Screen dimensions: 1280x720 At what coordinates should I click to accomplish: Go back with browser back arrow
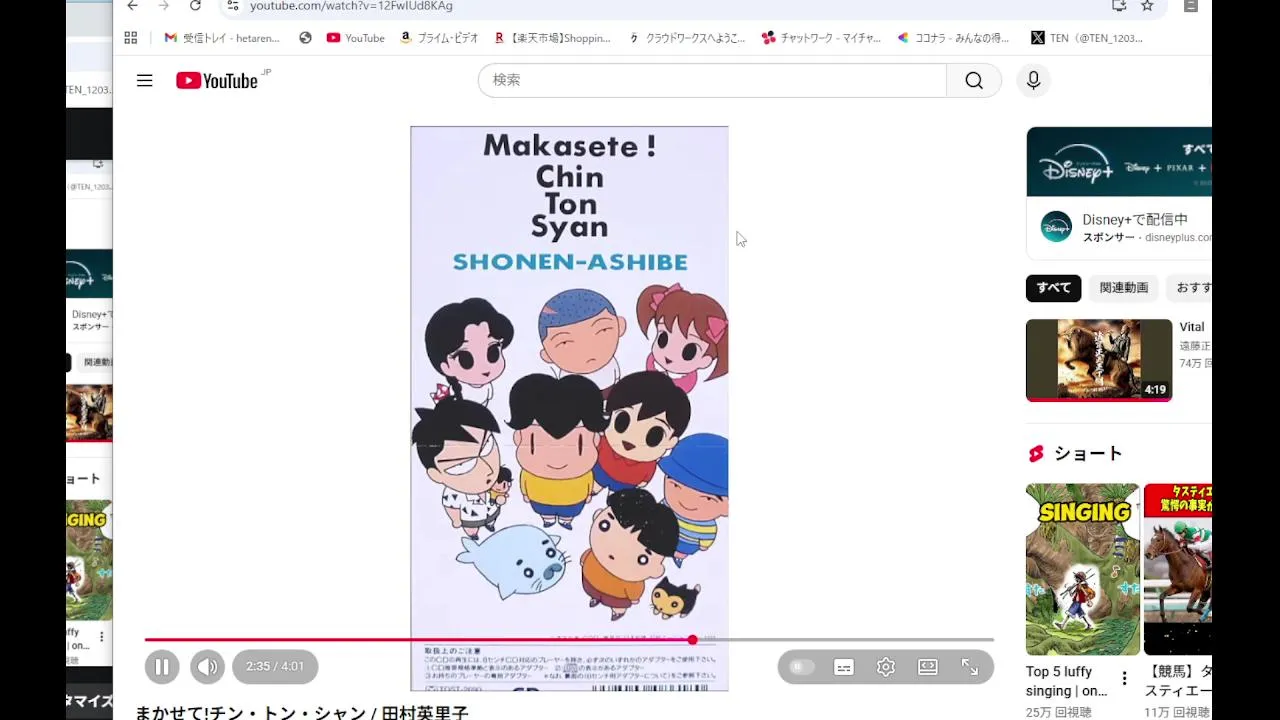133,6
